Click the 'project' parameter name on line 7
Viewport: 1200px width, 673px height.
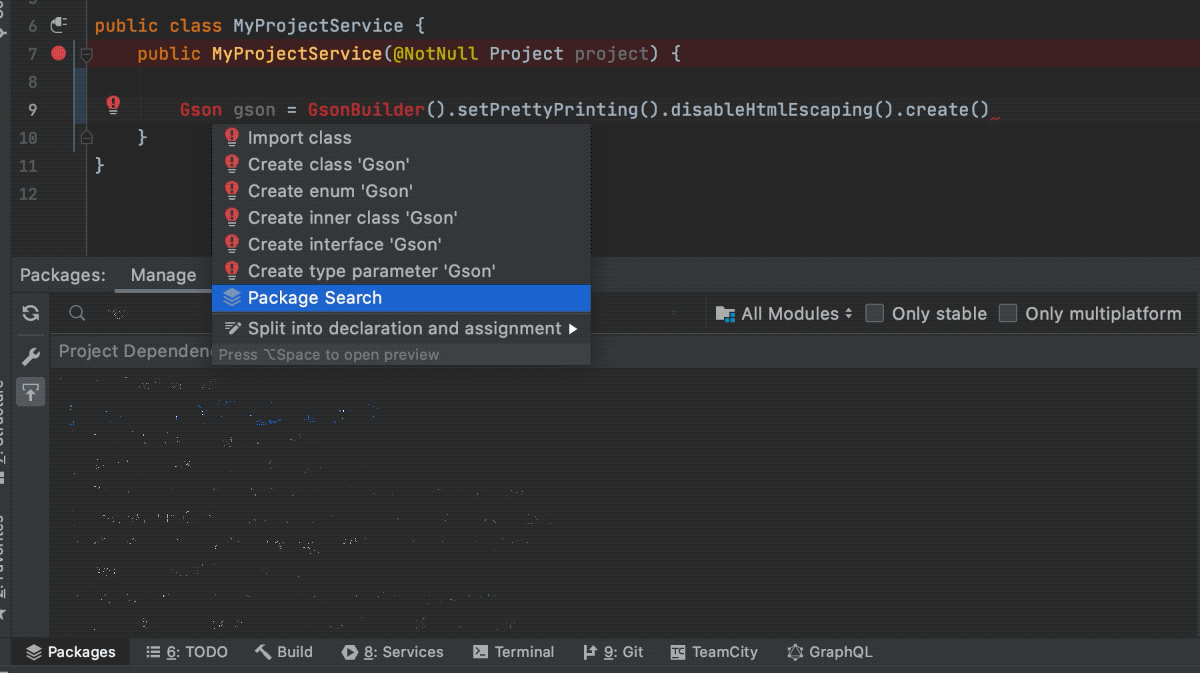click(612, 53)
